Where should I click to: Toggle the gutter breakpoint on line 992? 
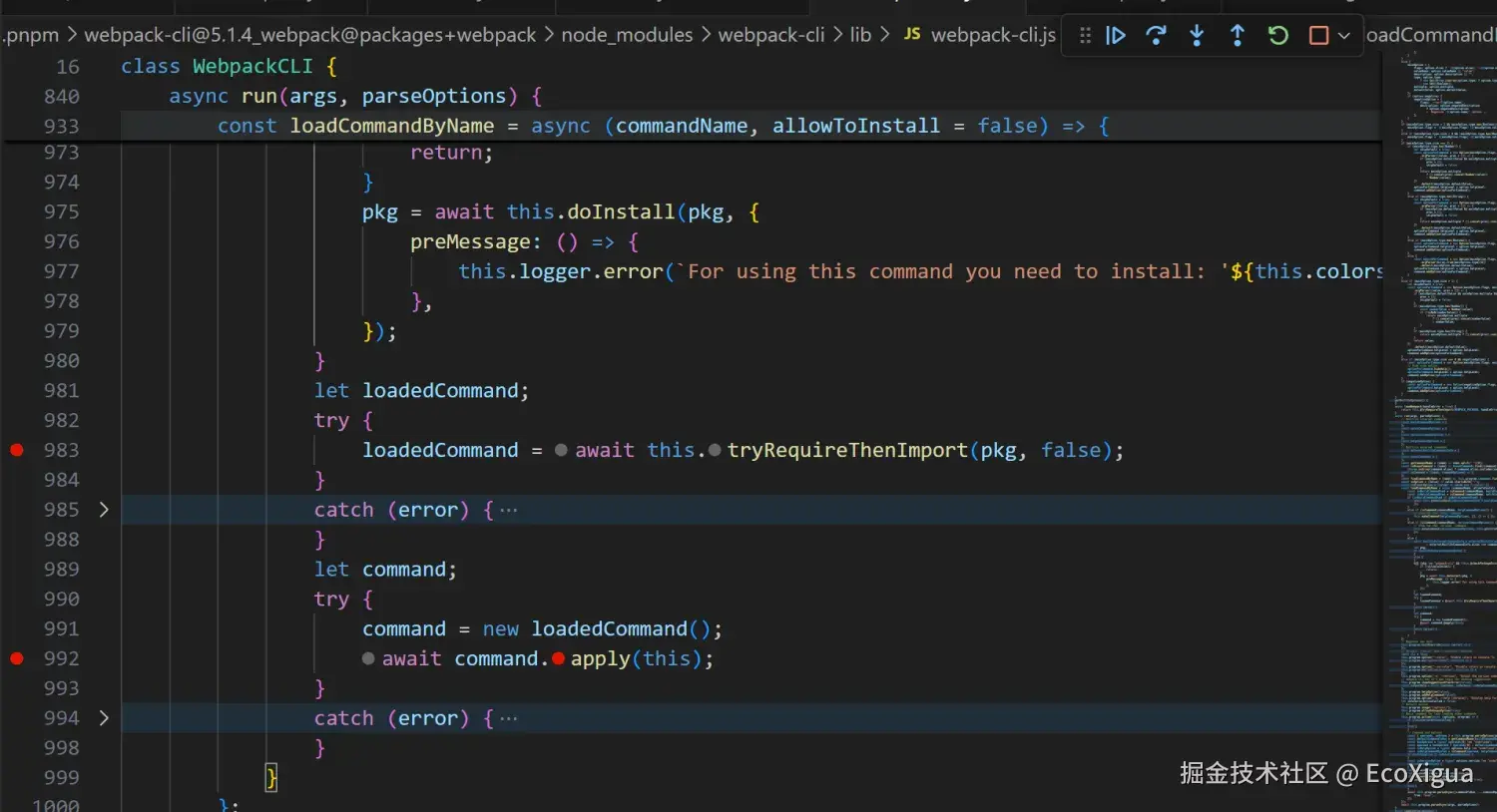pyautogui.click(x=16, y=658)
